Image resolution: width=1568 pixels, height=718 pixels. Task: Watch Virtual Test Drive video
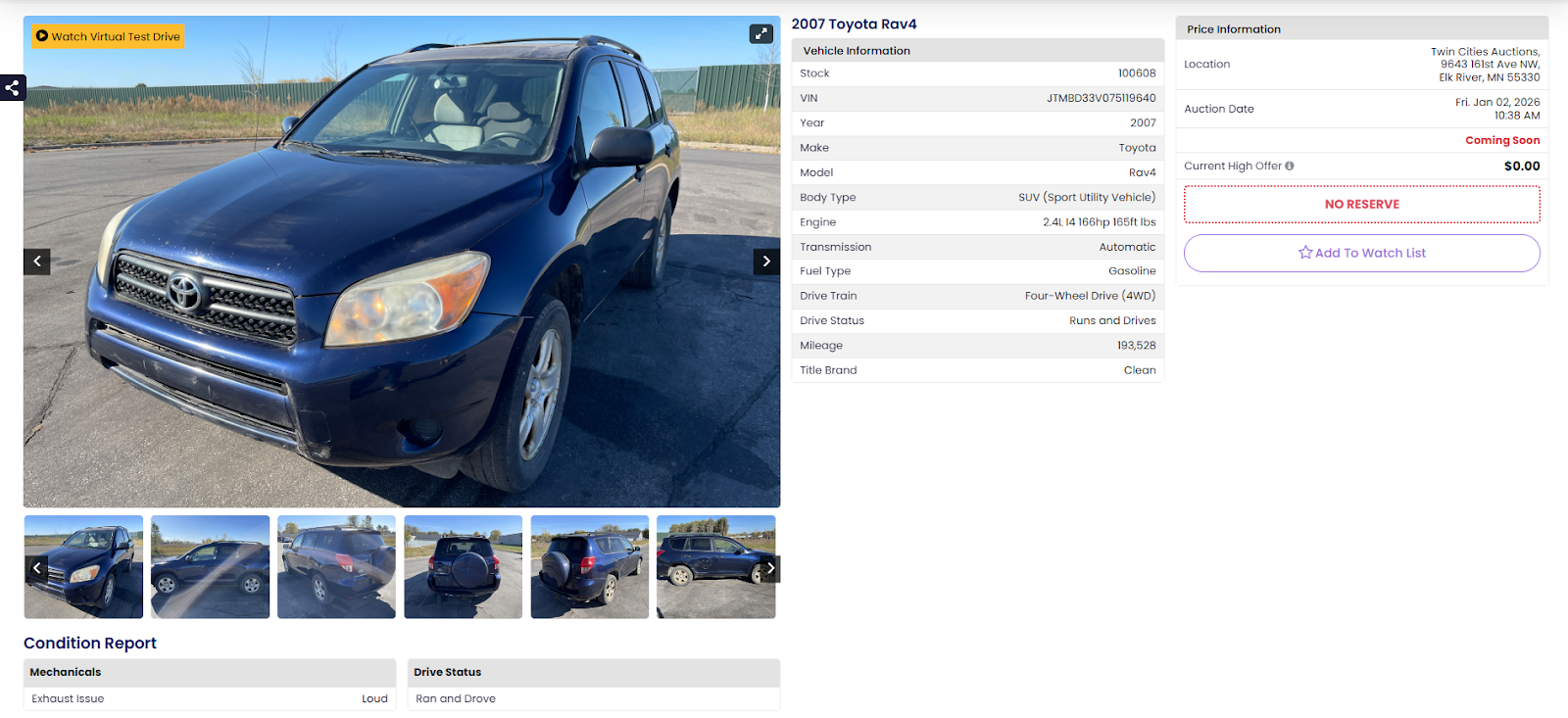(108, 36)
